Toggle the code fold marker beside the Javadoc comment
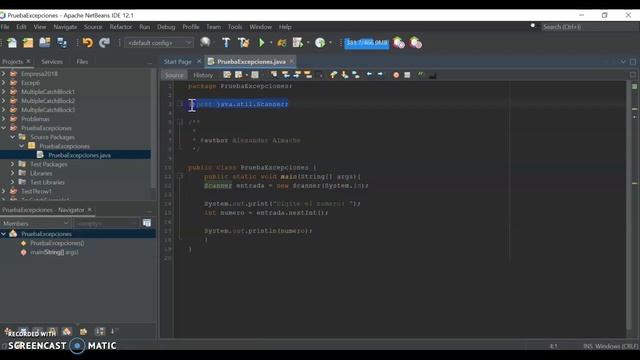Image resolution: width=640 pixels, height=360 pixels. coord(180,122)
